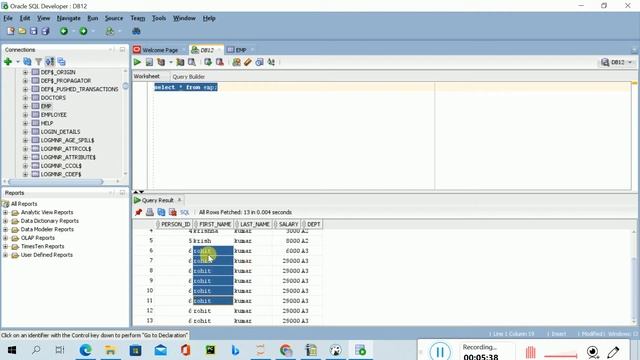Screen dimensions: 640x360
Task: Pin the Query Result with the pin icon
Action: pyautogui.click(x=138, y=212)
